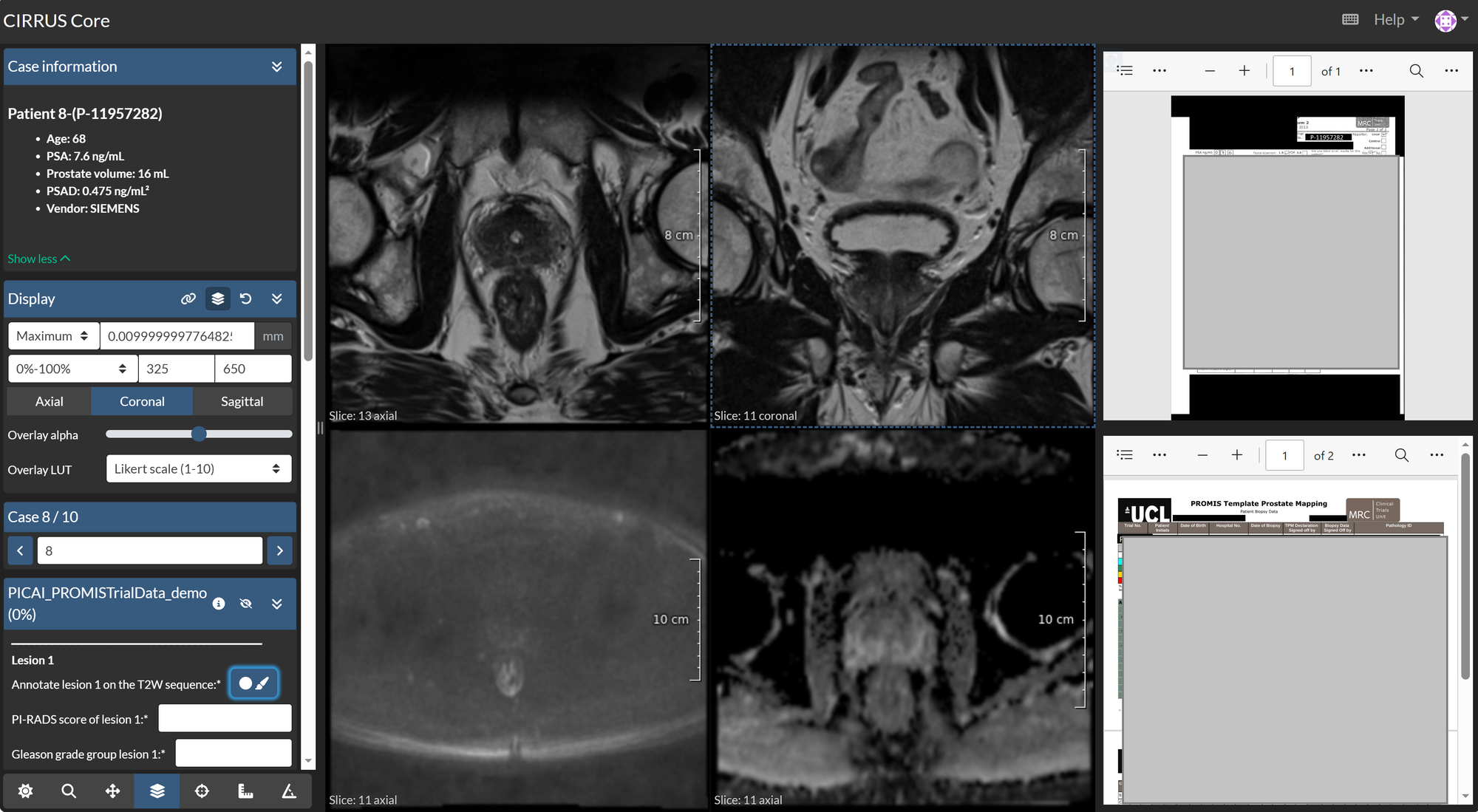Select the pan move tool
The image size is (1478, 812).
(112, 791)
